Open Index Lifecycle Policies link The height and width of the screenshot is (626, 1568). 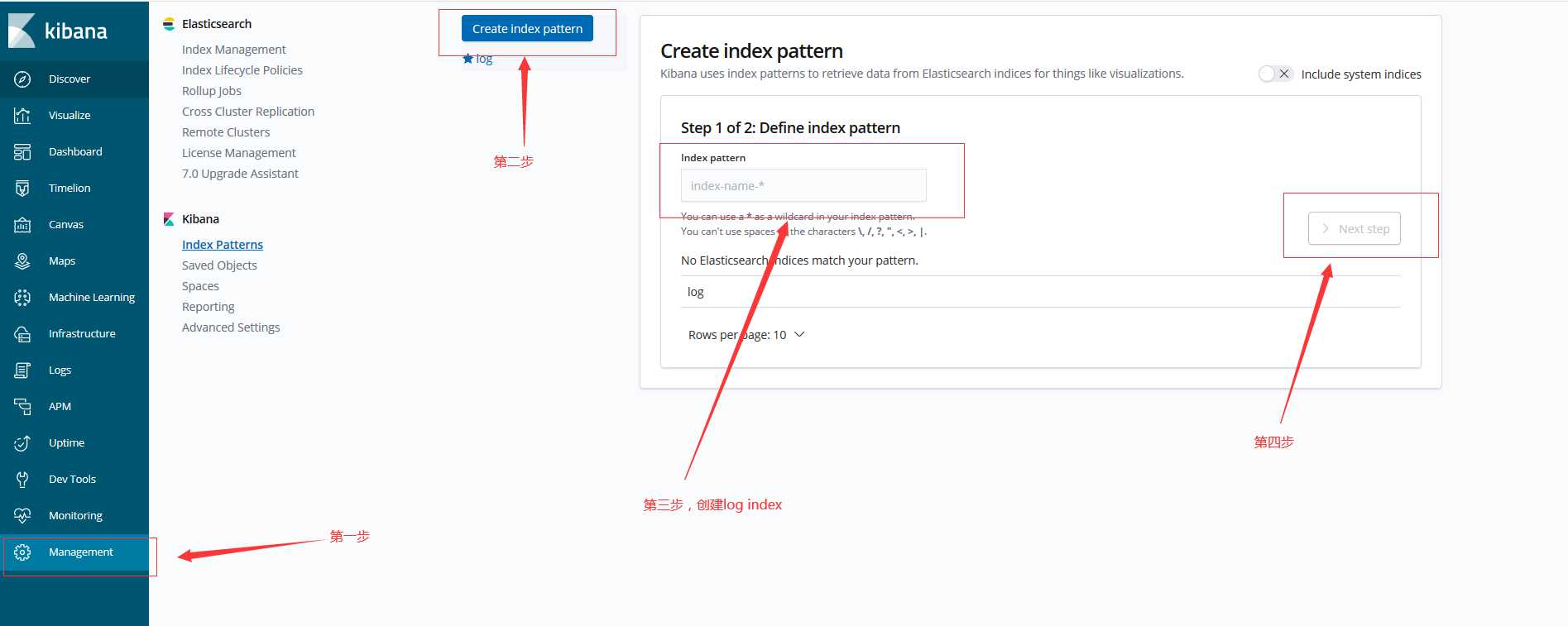[242, 70]
